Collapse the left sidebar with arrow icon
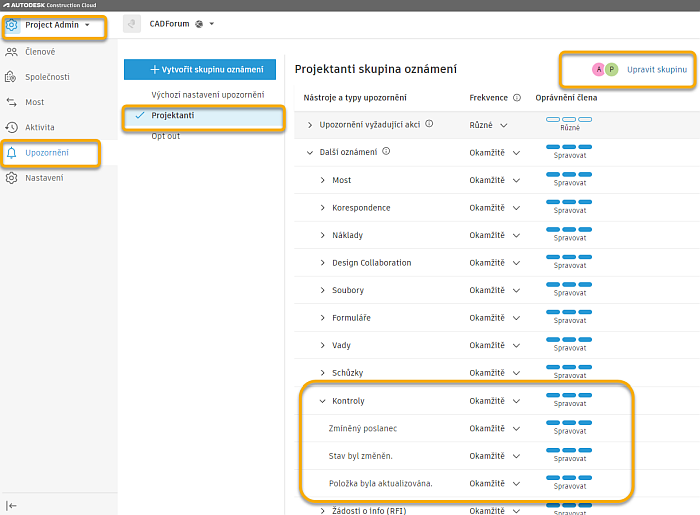The width and height of the screenshot is (700, 515). [12, 505]
